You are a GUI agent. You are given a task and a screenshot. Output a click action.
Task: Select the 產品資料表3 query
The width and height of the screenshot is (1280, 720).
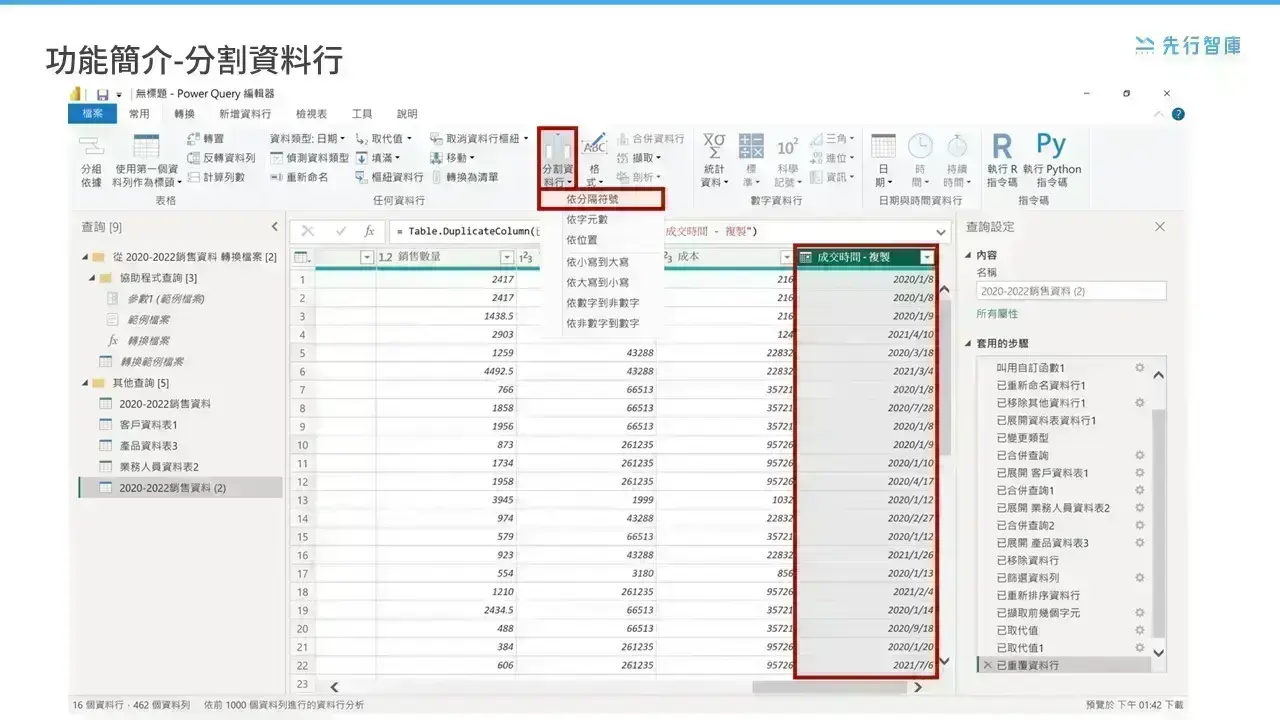[x=148, y=446]
